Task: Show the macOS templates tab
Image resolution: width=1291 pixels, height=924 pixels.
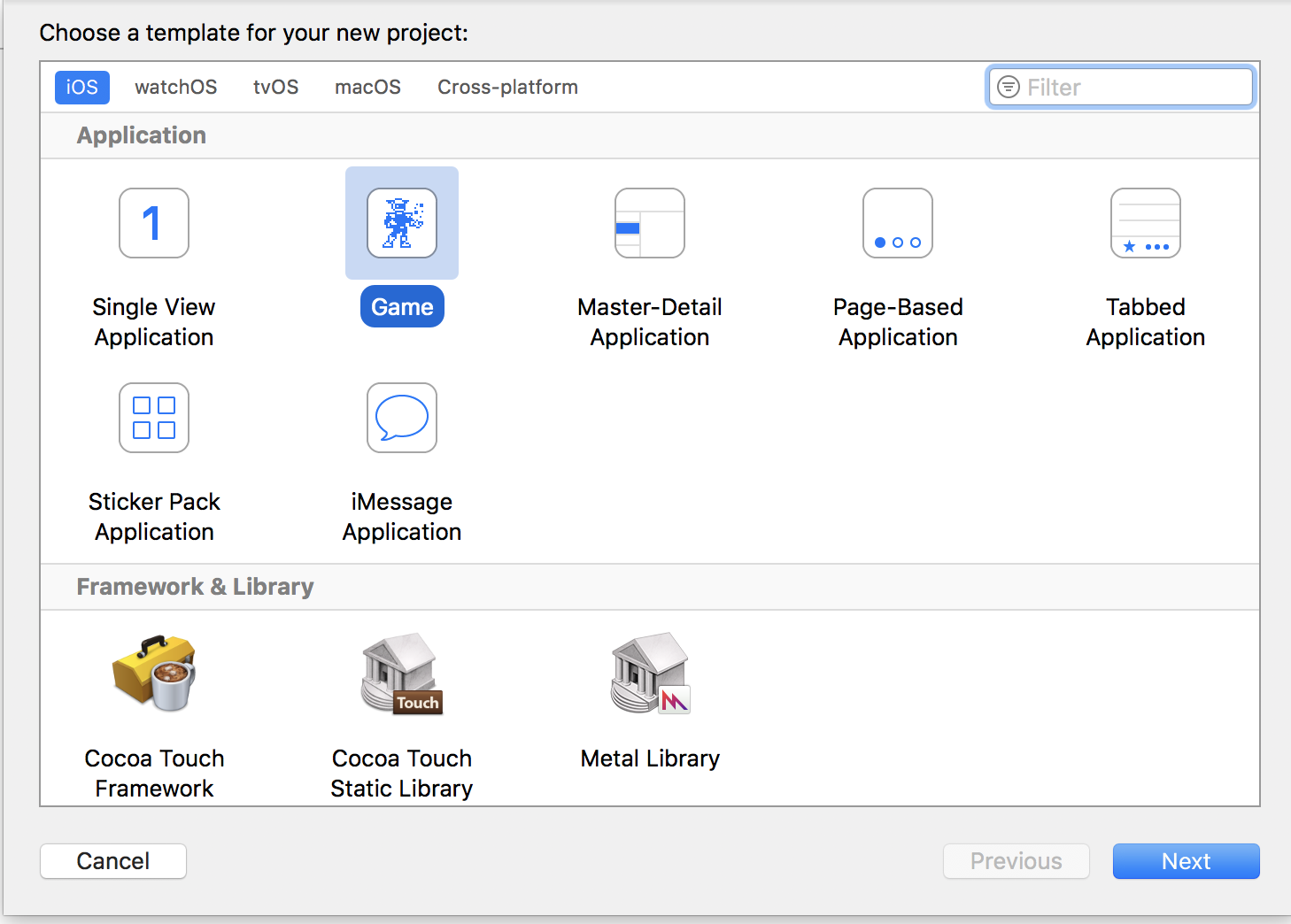Action: coord(367,88)
